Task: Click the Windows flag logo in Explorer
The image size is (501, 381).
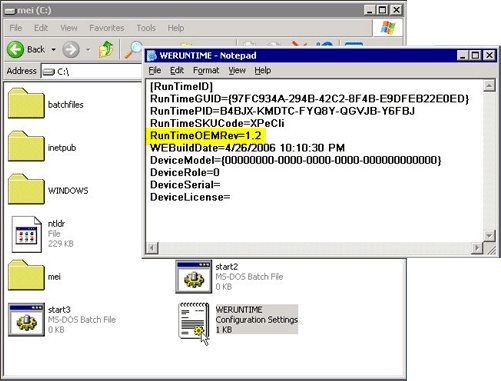Action: coord(388,28)
